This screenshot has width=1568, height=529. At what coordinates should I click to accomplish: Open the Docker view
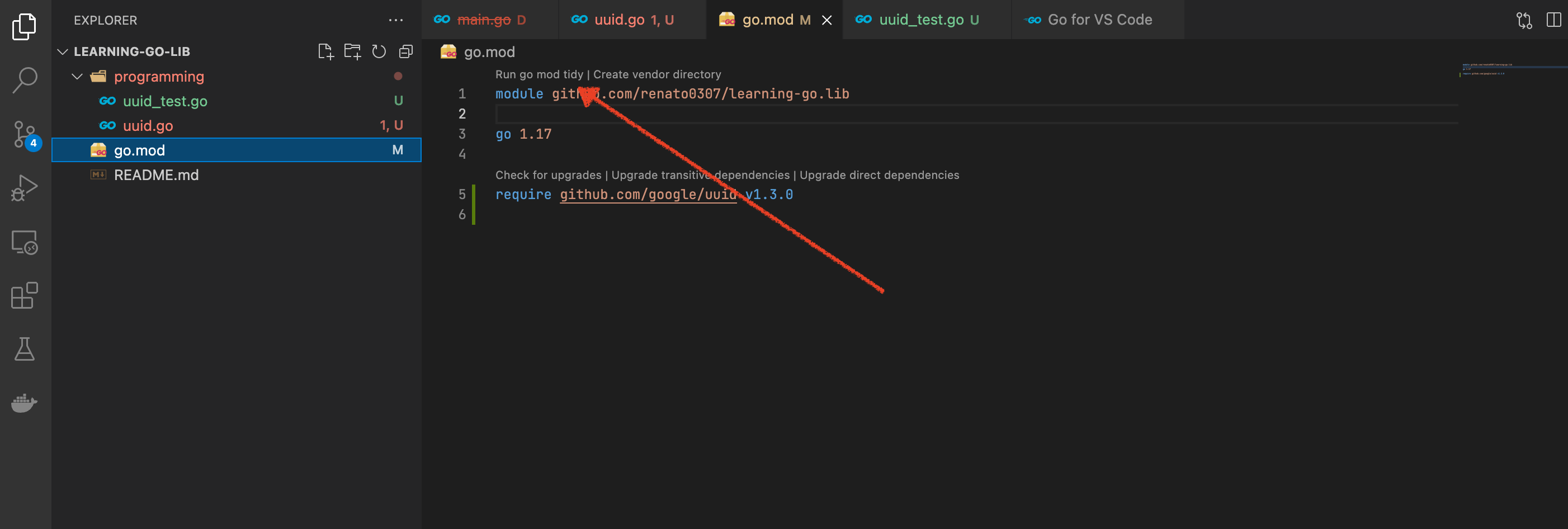coord(25,403)
